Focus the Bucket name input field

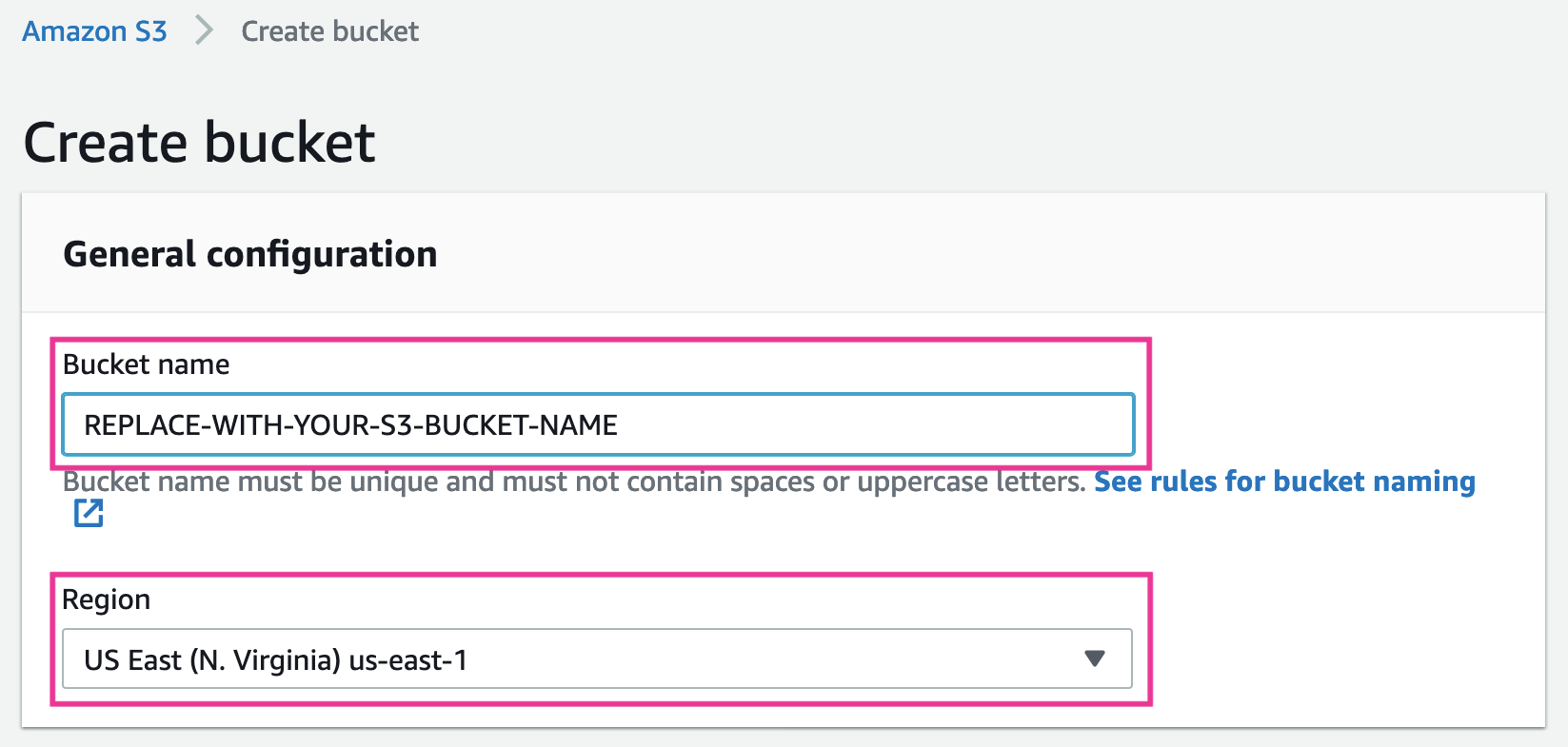click(598, 424)
